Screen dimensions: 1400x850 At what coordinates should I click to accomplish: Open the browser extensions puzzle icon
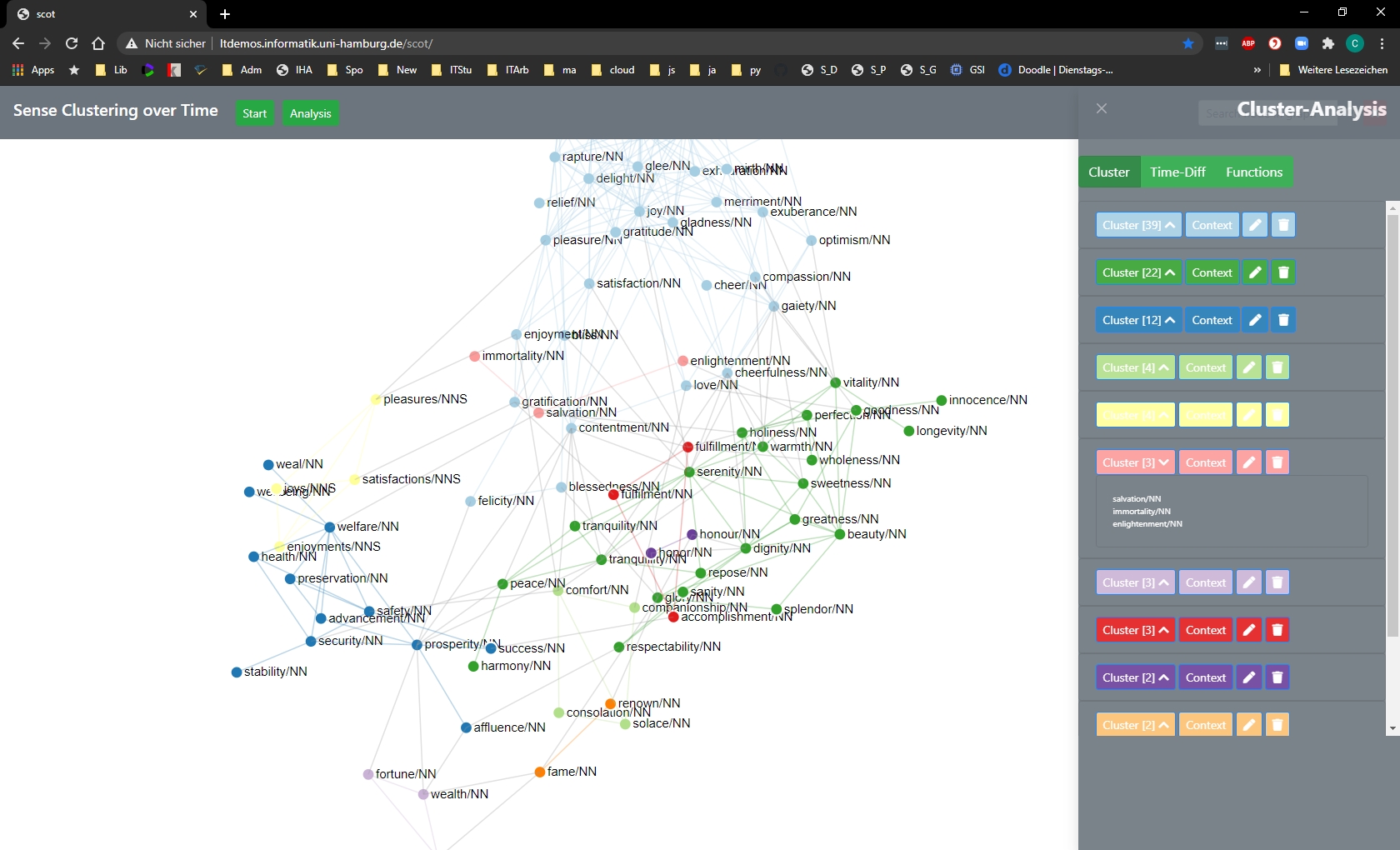tap(1327, 43)
